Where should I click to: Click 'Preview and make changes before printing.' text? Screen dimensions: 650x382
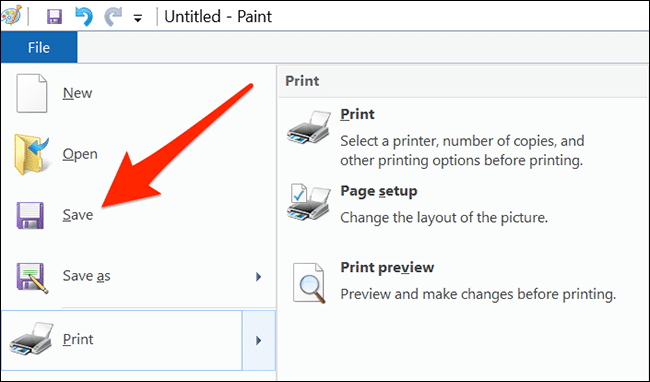tap(478, 294)
